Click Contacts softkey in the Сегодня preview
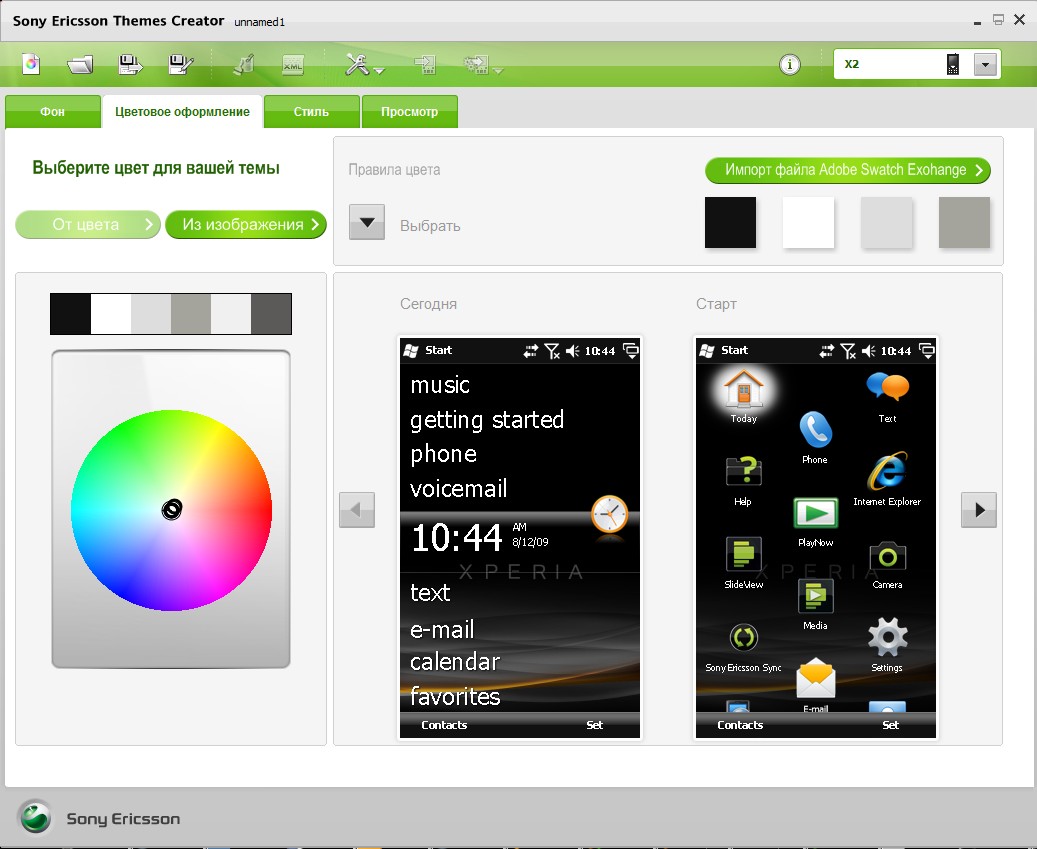 point(444,725)
